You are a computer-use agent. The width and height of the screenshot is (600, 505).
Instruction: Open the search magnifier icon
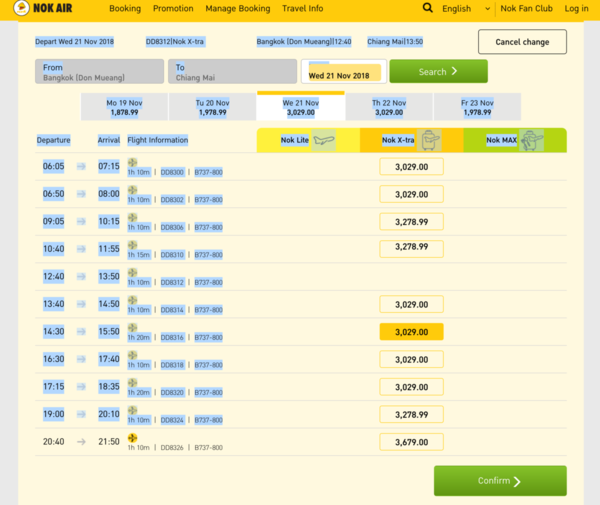(427, 8)
